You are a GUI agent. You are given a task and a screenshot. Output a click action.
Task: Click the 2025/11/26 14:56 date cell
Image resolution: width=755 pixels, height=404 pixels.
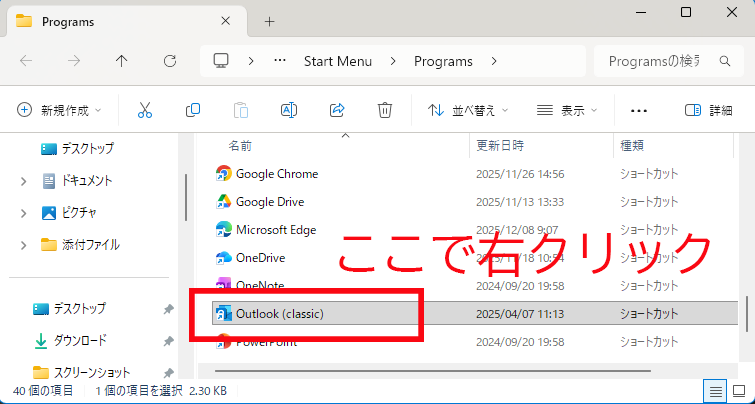(520, 174)
